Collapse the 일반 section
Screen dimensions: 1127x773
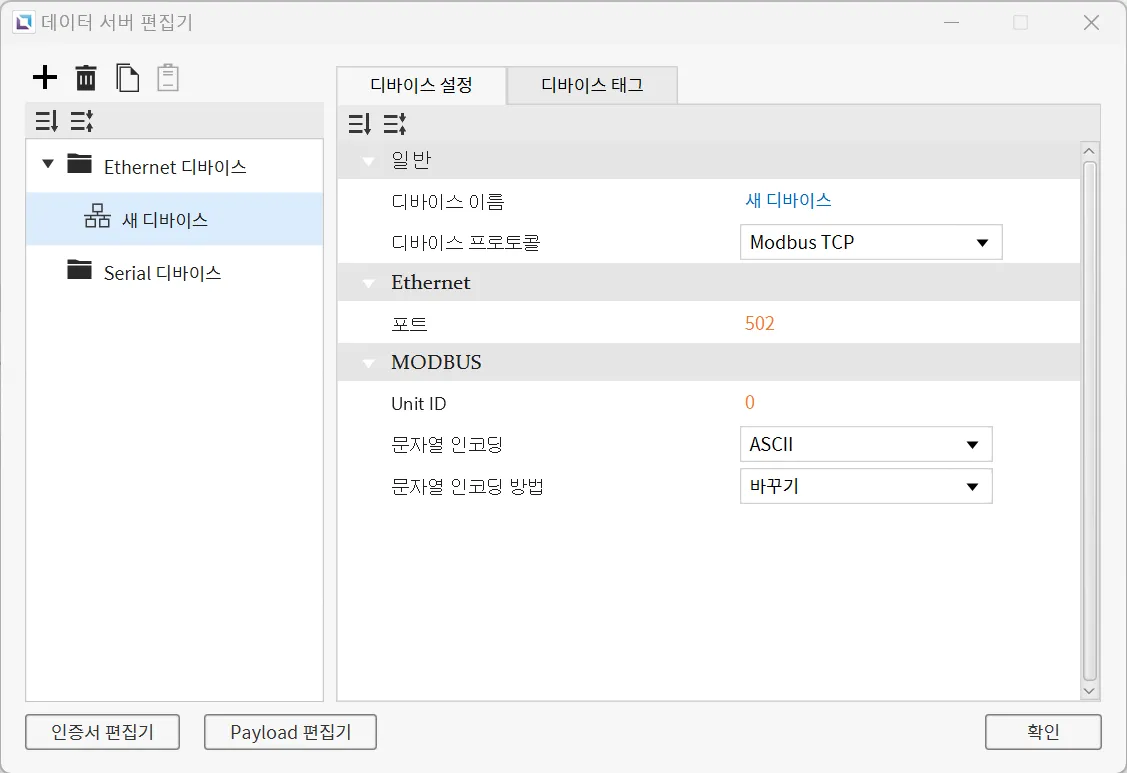pyautogui.click(x=369, y=162)
